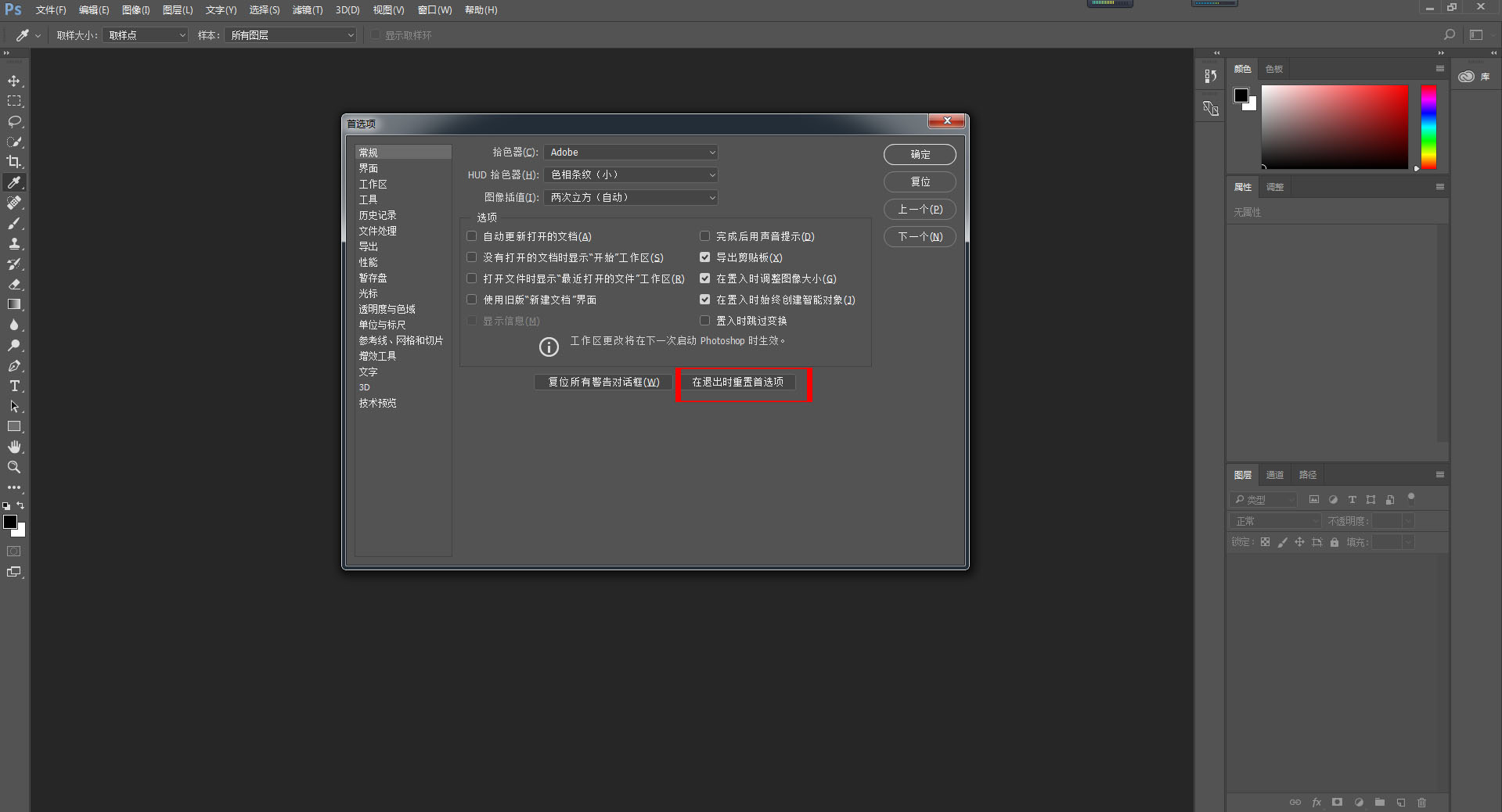The width and height of the screenshot is (1502, 812).
Task: Select the Clone Stamp tool
Action: click(x=14, y=243)
